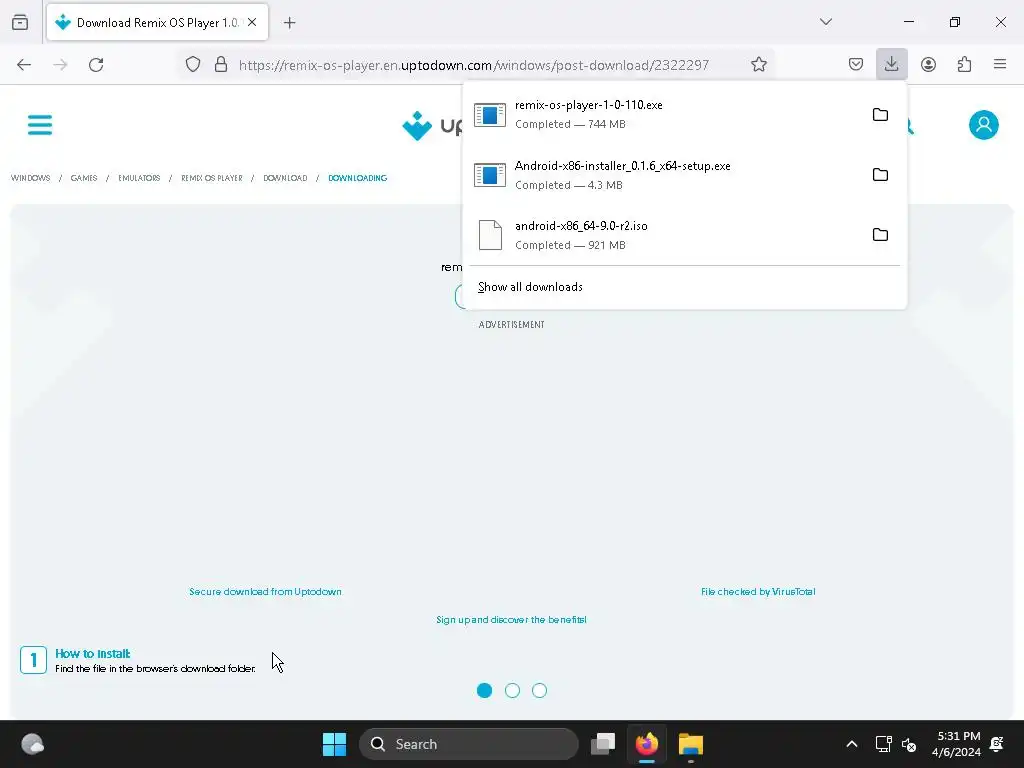The height and width of the screenshot is (768, 1024).
Task: Open Windows Start menu
Action: pyautogui.click(x=334, y=744)
